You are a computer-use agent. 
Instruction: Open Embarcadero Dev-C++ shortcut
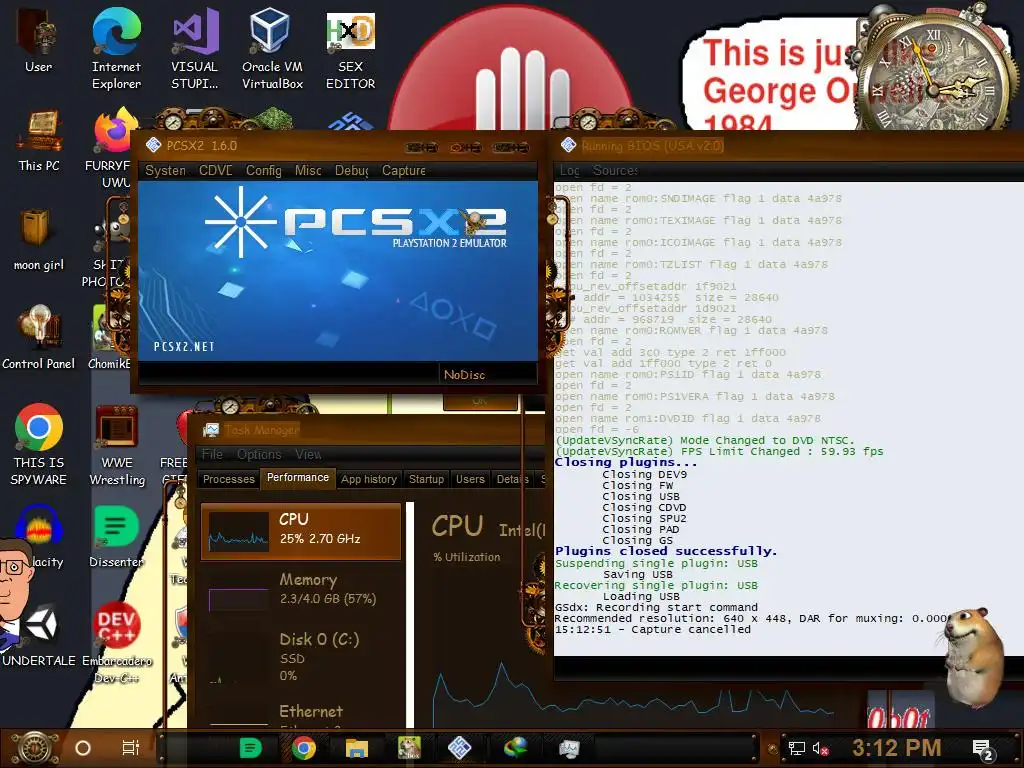(117, 641)
